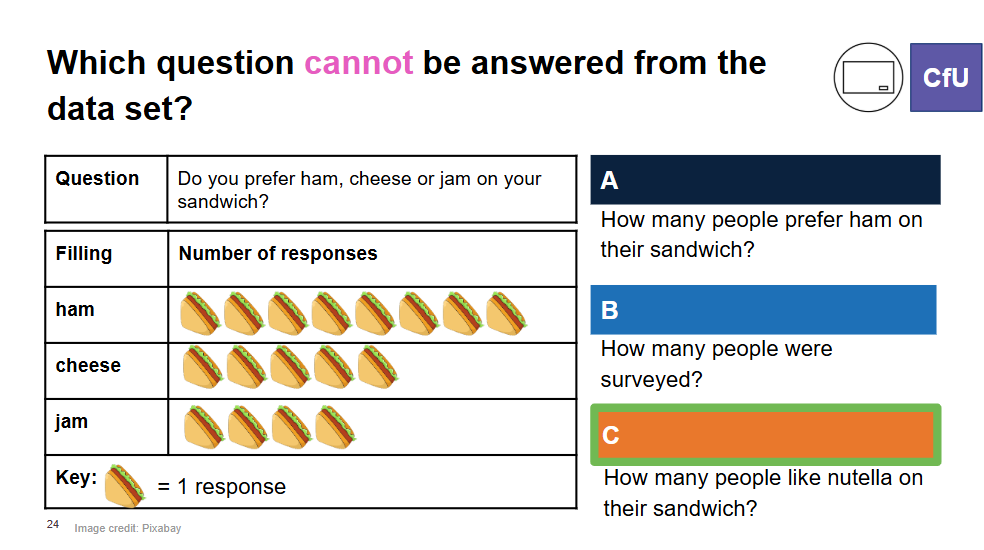This screenshot has width=984, height=550.
Task: Click the last sandwich in the jam row
Action: (x=335, y=427)
